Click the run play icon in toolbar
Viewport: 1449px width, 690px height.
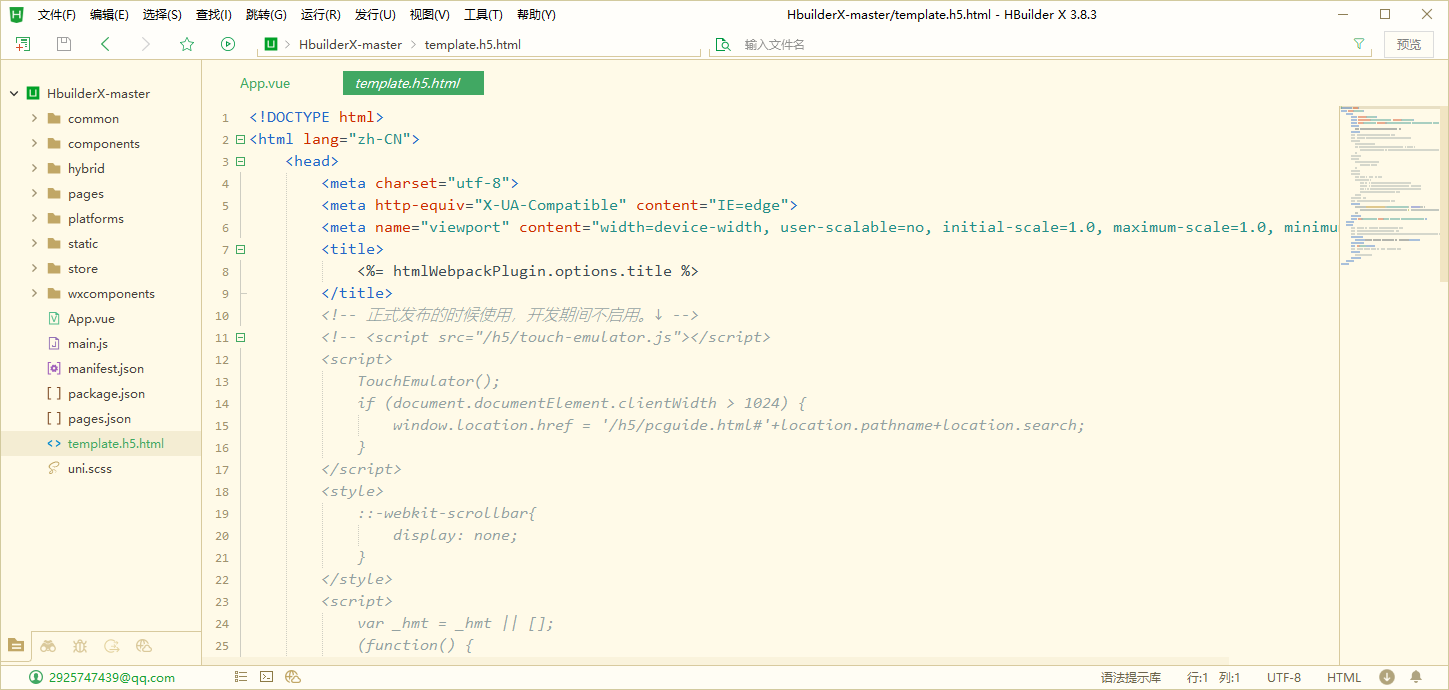pyautogui.click(x=228, y=44)
